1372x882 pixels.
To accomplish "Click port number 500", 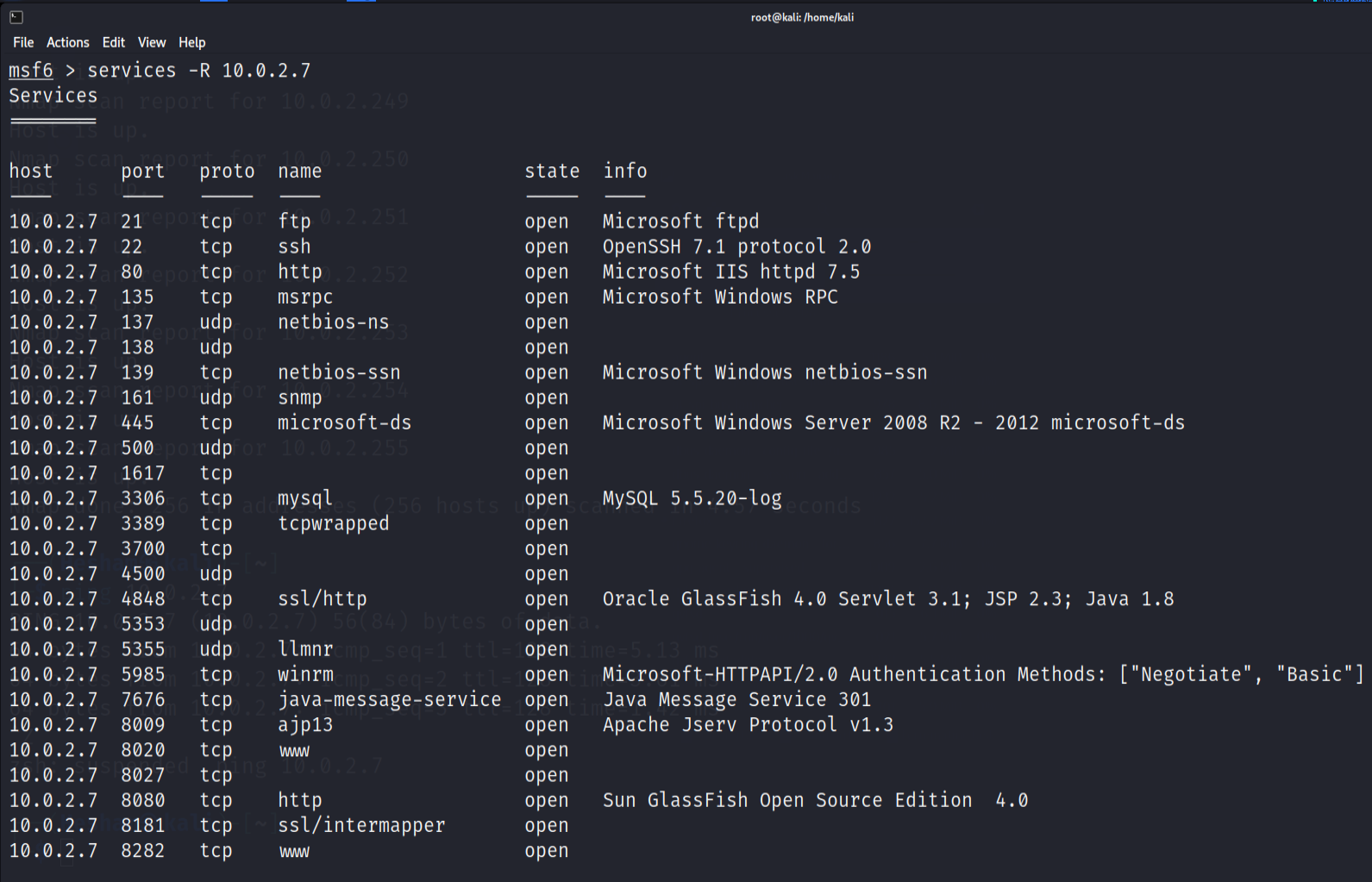I will (x=138, y=448).
